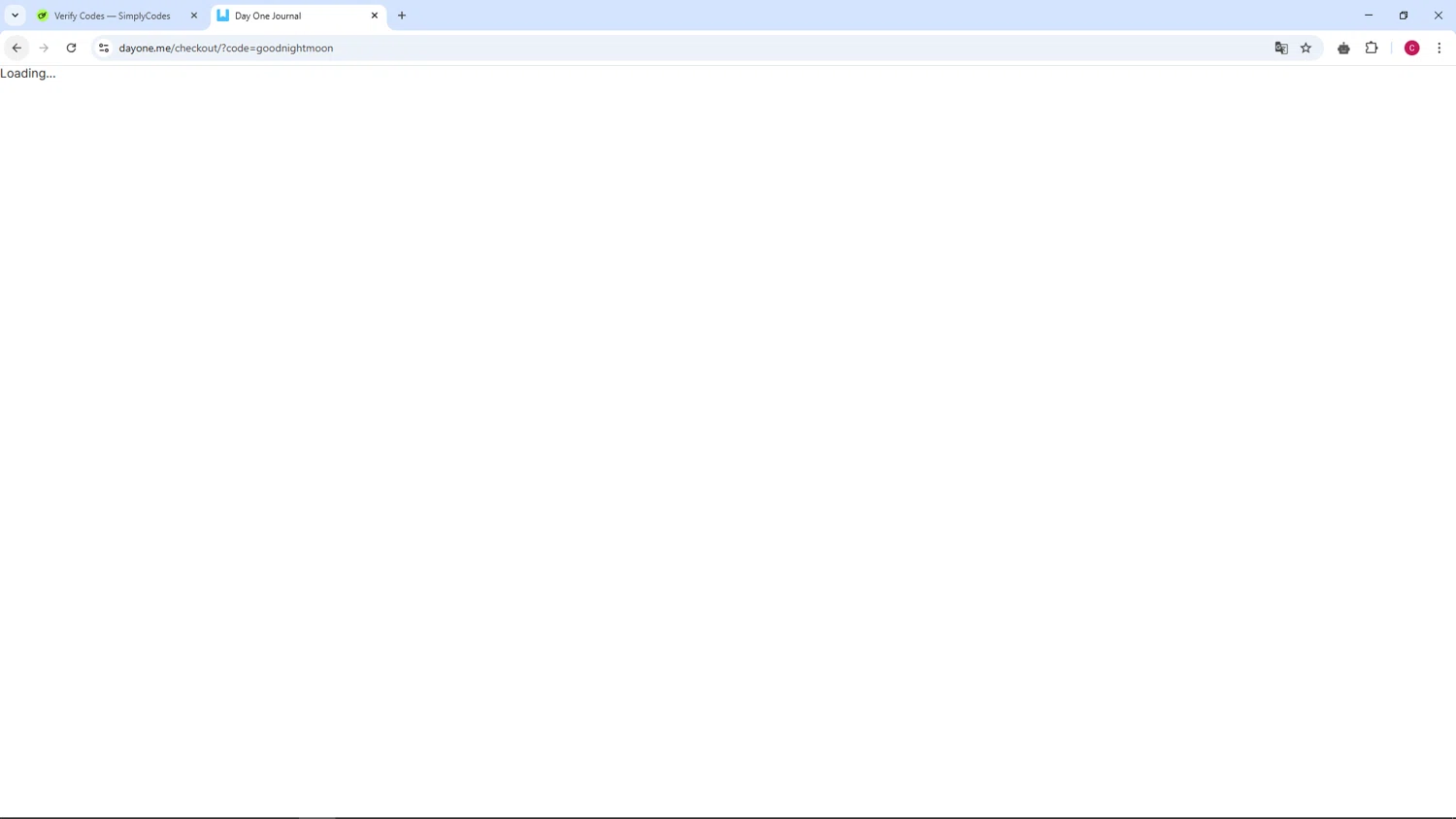The width and height of the screenshot is (1456, 819).
Task: Click the forward navigation arrow
Action: click(x=44, y=48)
